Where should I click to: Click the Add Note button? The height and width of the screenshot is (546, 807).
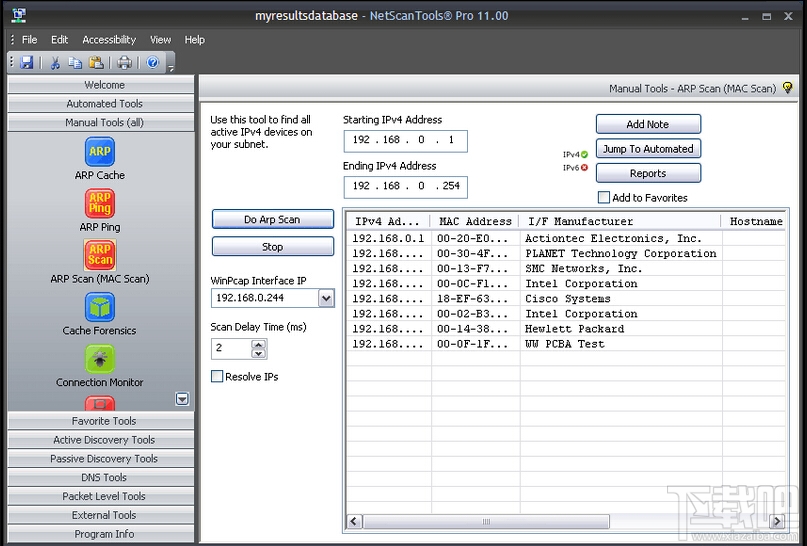coord(648,124)
